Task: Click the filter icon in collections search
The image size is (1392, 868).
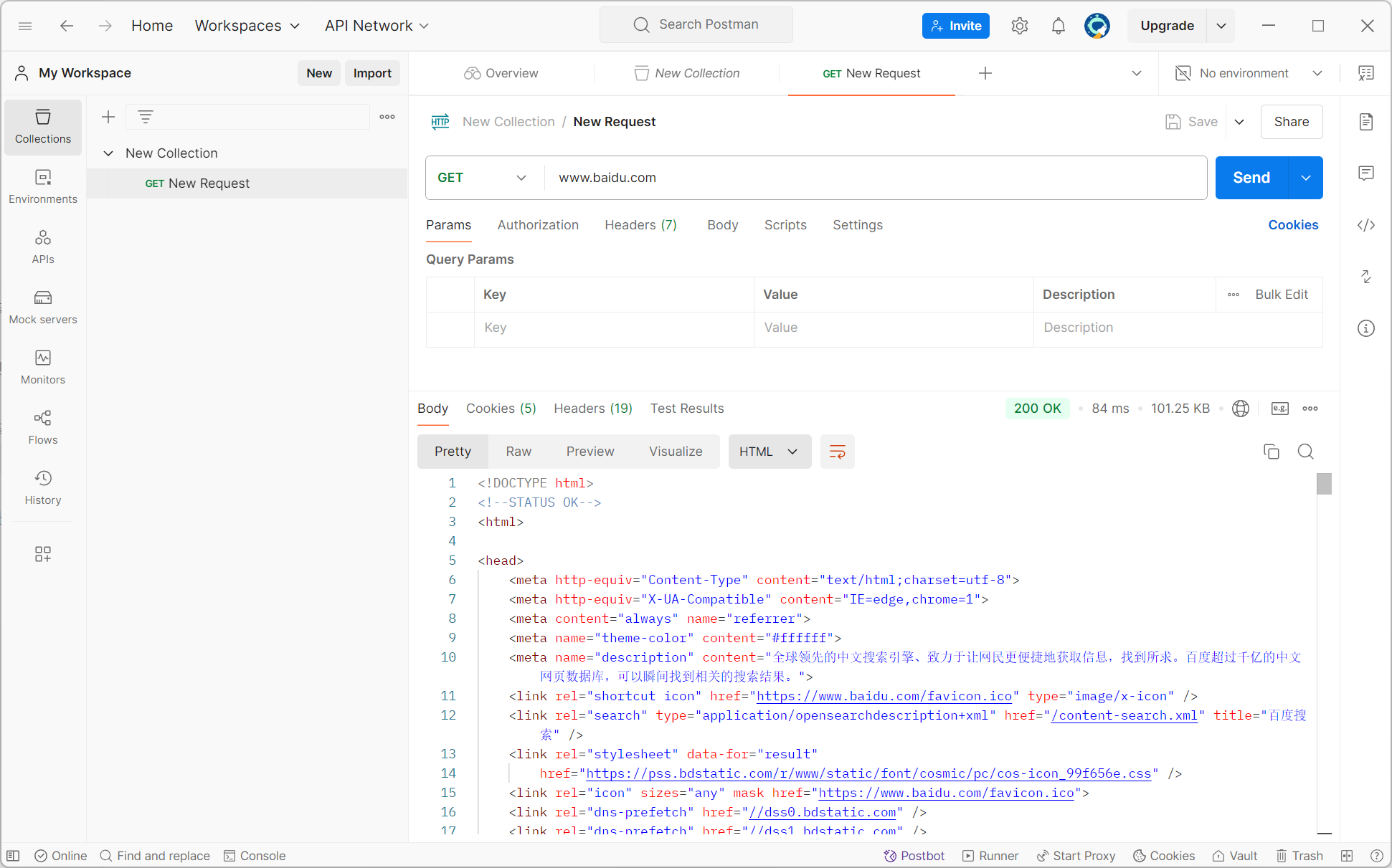Action: tap(146, 117)
